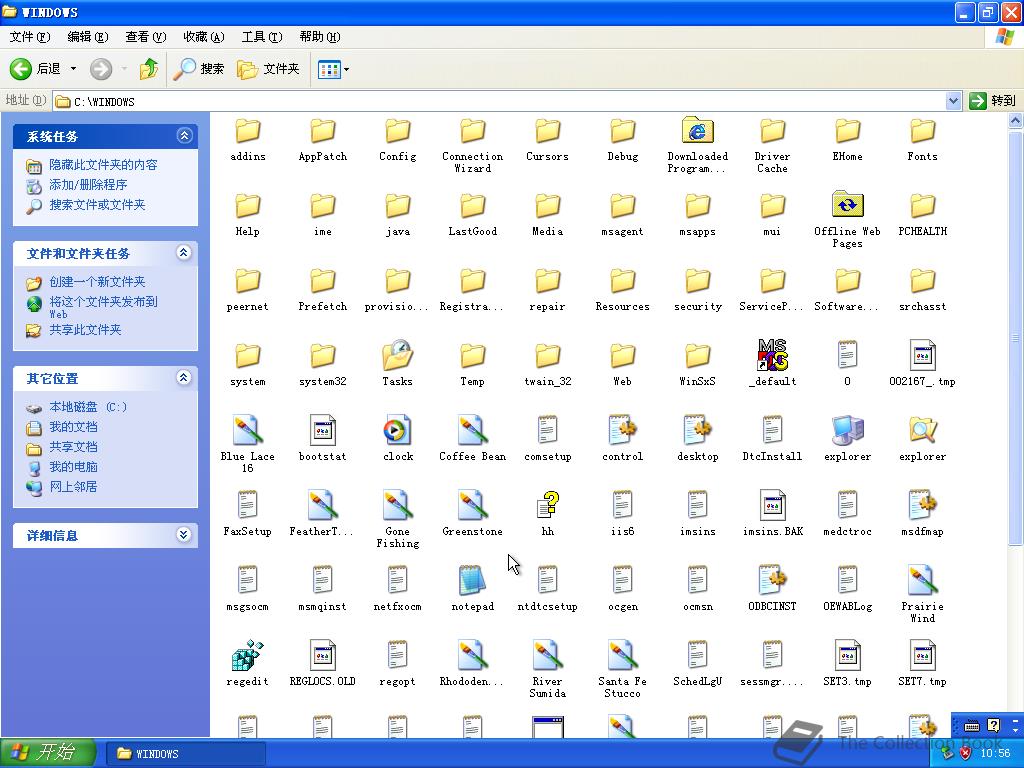This screenshot has height=768, width=1024.
Task: Click the 将这个文件夹发布到 Web link
Action: tap(103, 307)
